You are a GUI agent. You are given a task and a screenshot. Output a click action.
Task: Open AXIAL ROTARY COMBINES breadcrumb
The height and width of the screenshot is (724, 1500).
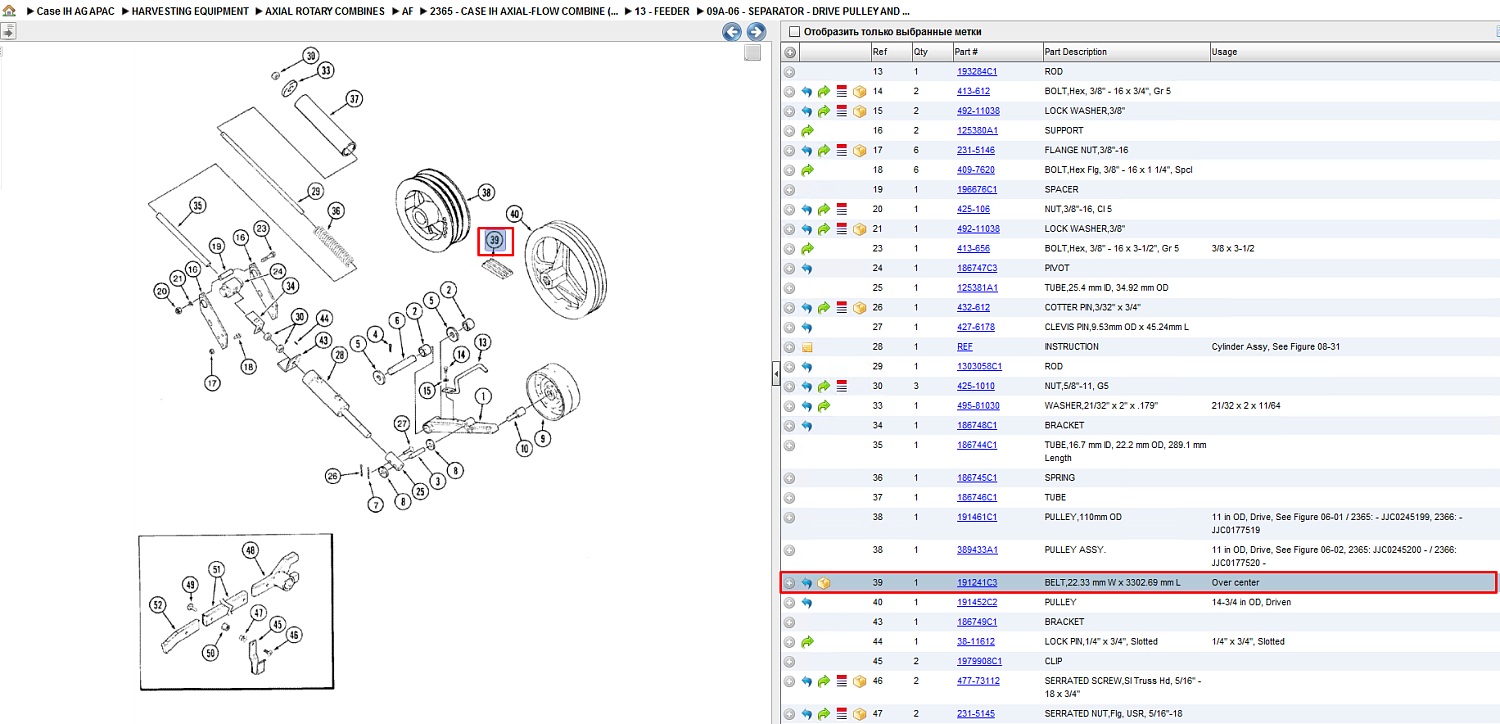pos(325,11)
